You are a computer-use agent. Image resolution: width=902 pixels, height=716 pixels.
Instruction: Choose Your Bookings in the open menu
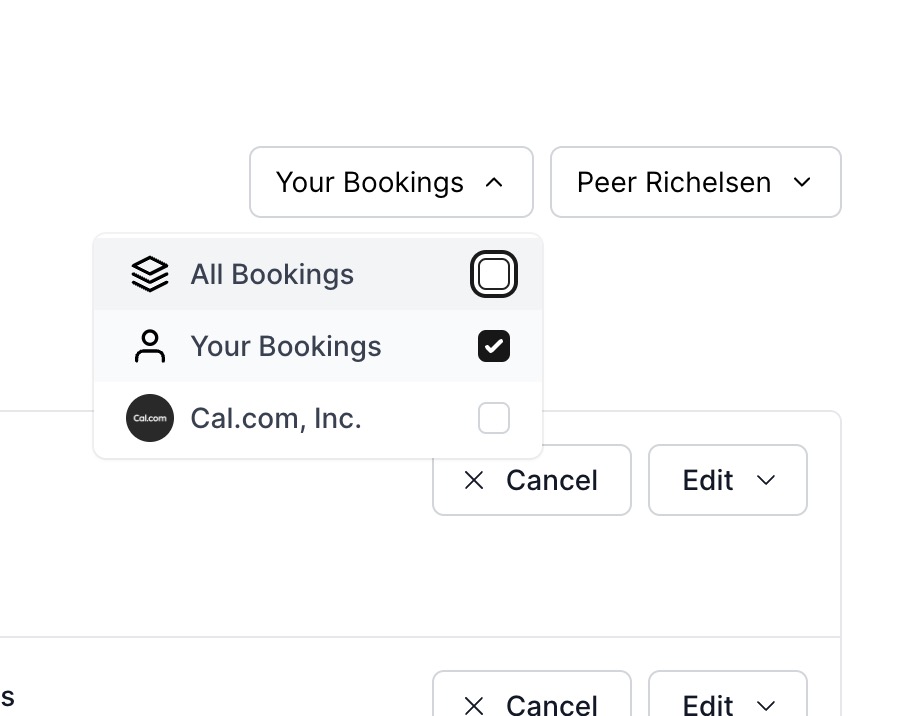pos(286,346)
